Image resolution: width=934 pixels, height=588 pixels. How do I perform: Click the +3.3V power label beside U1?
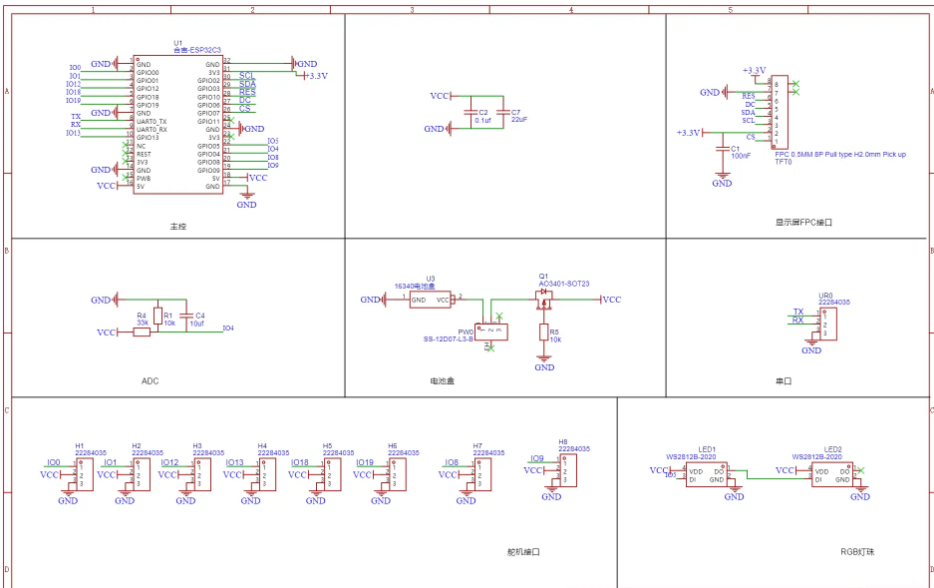point(316,76)
